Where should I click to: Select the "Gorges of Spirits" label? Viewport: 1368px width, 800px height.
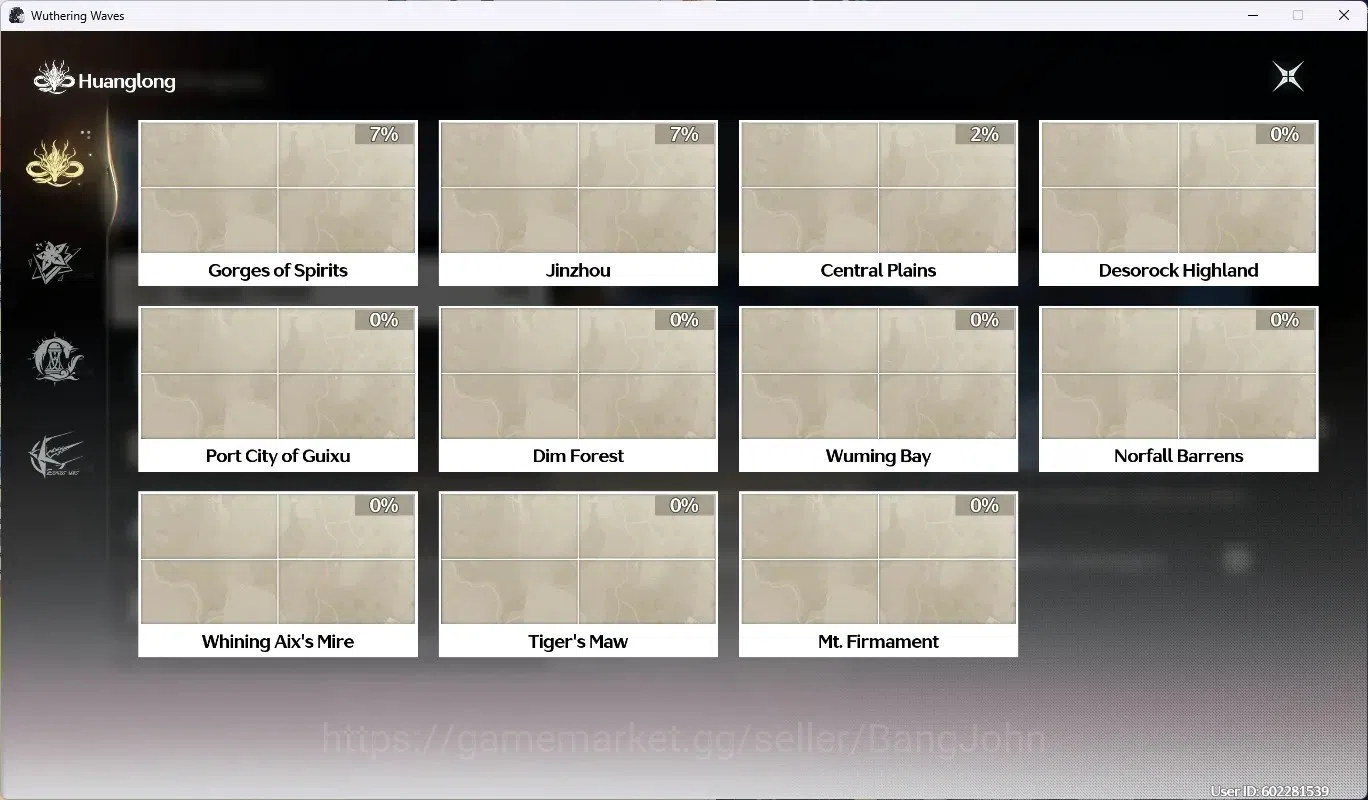(278, 270)
